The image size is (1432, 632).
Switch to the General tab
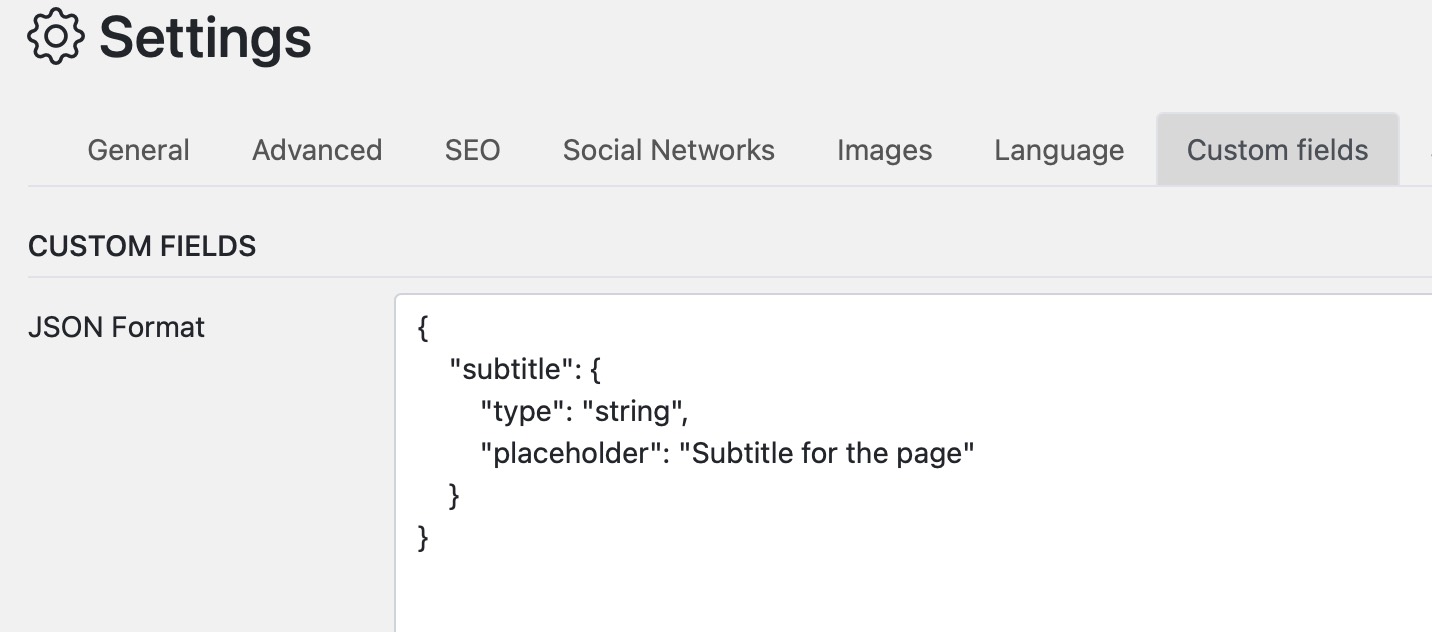[x=138, y=150]
